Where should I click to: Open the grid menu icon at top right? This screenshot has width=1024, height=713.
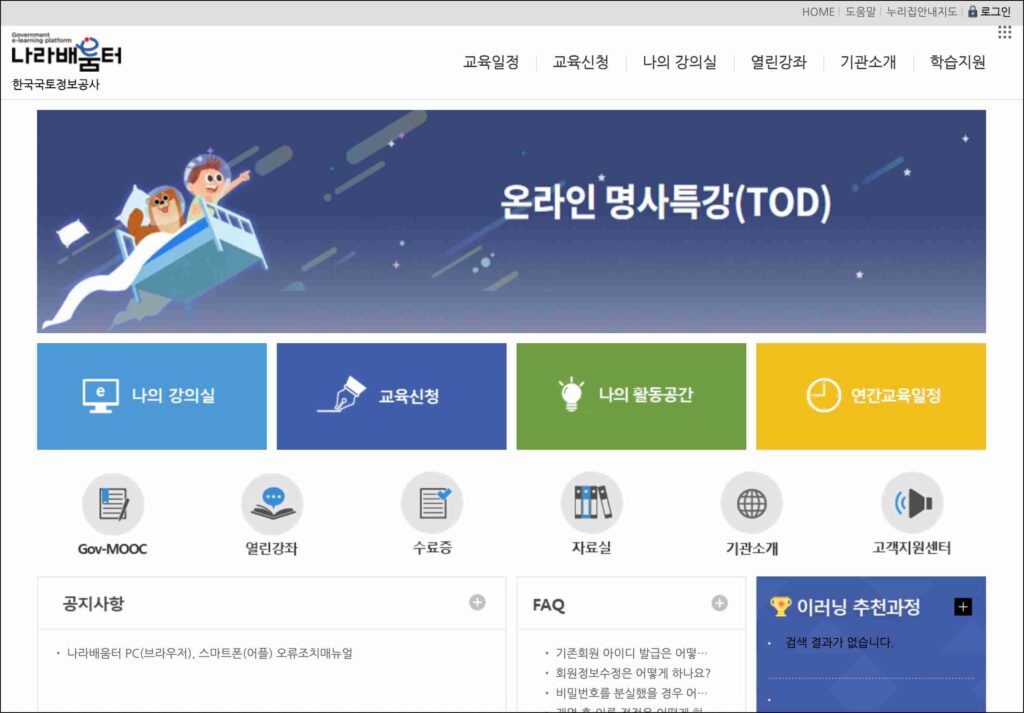pos(1004,33)
